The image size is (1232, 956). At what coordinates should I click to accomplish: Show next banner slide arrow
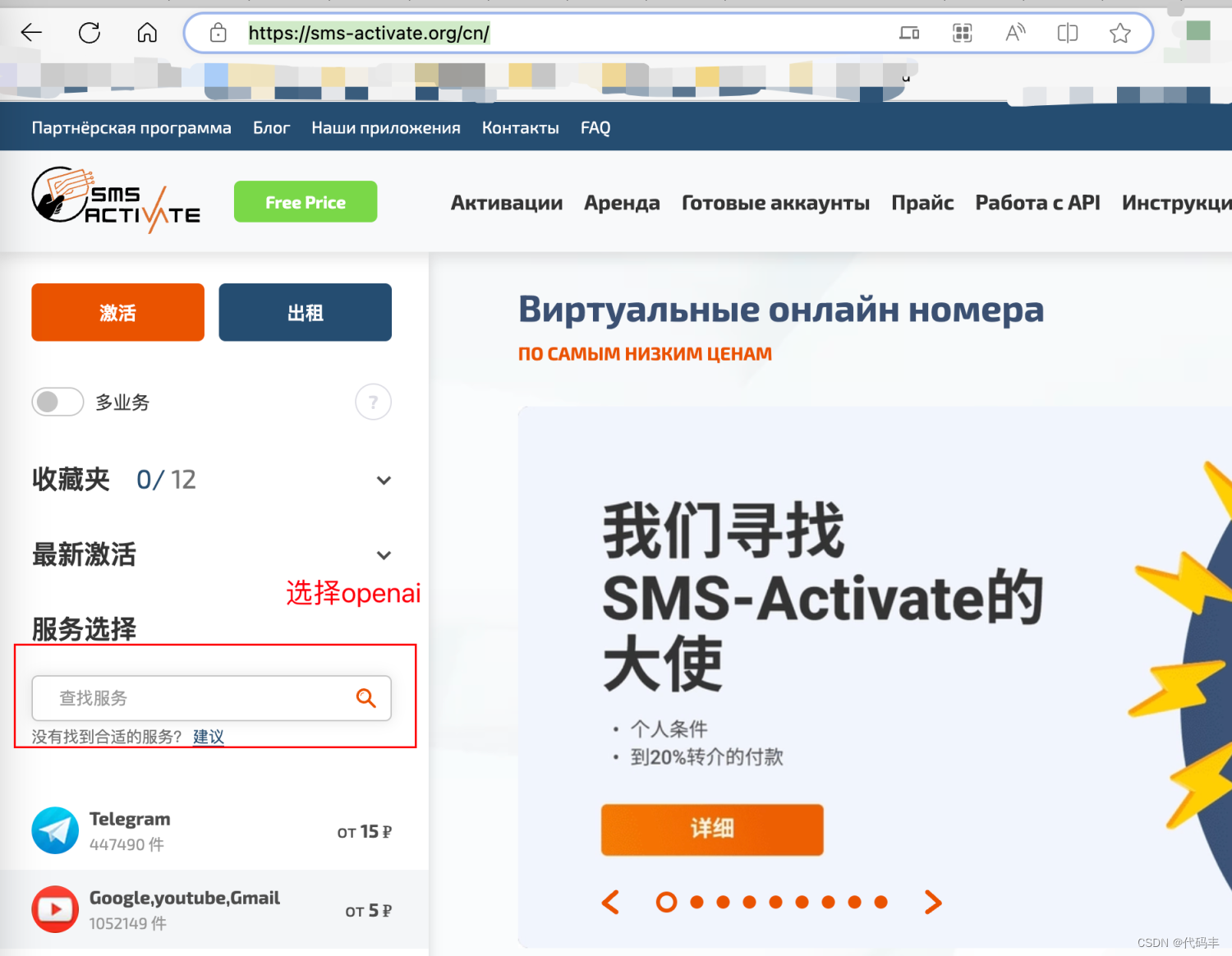pos(933,902)
